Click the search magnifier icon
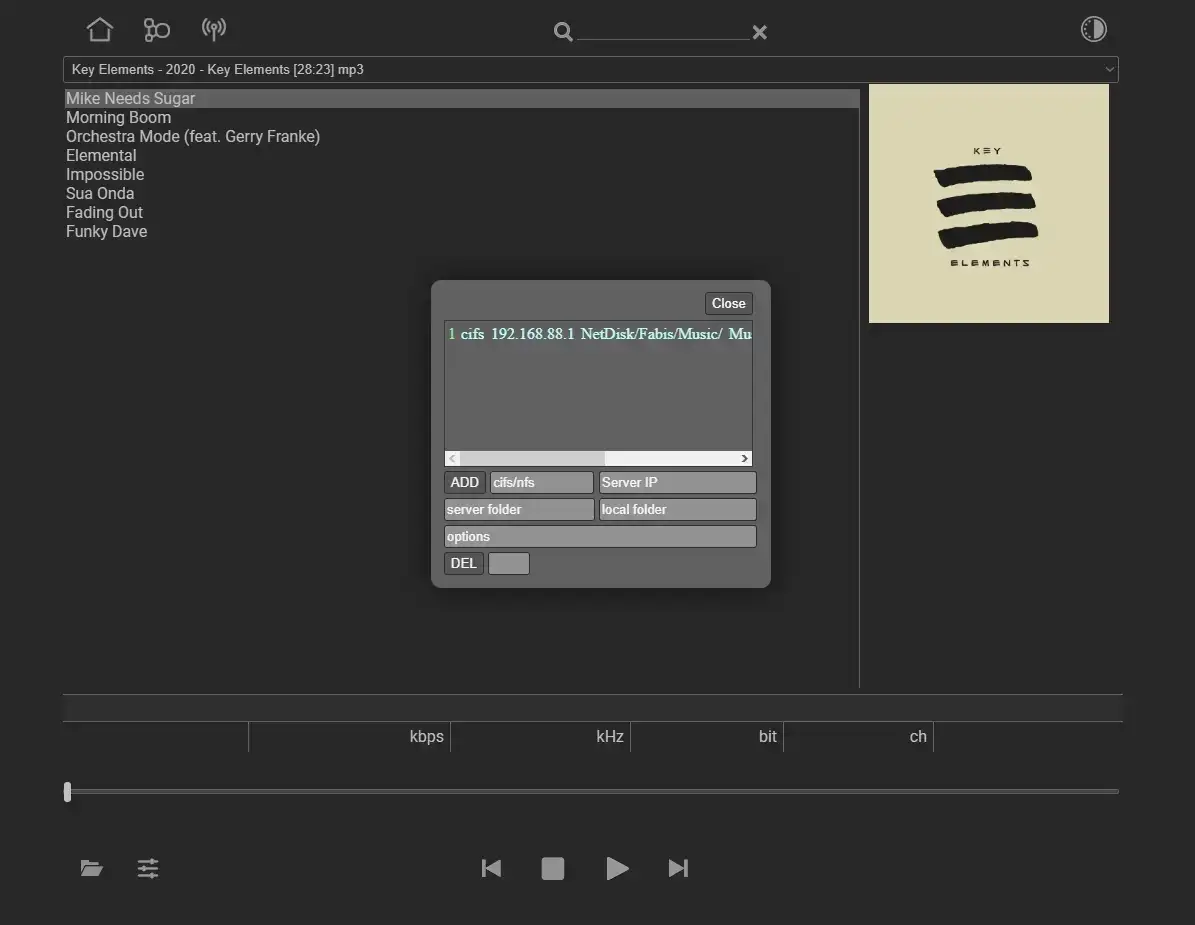The image size is (1195, 925). pos(563,32)
